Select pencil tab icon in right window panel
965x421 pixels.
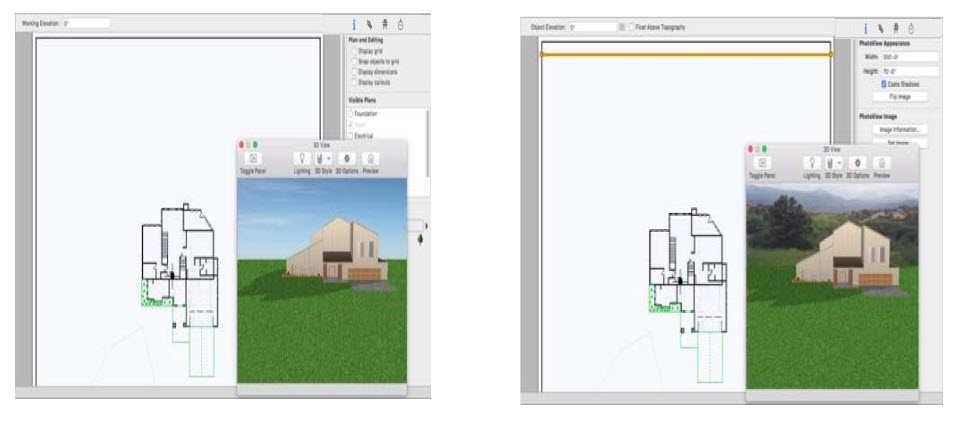pos(880,28)
